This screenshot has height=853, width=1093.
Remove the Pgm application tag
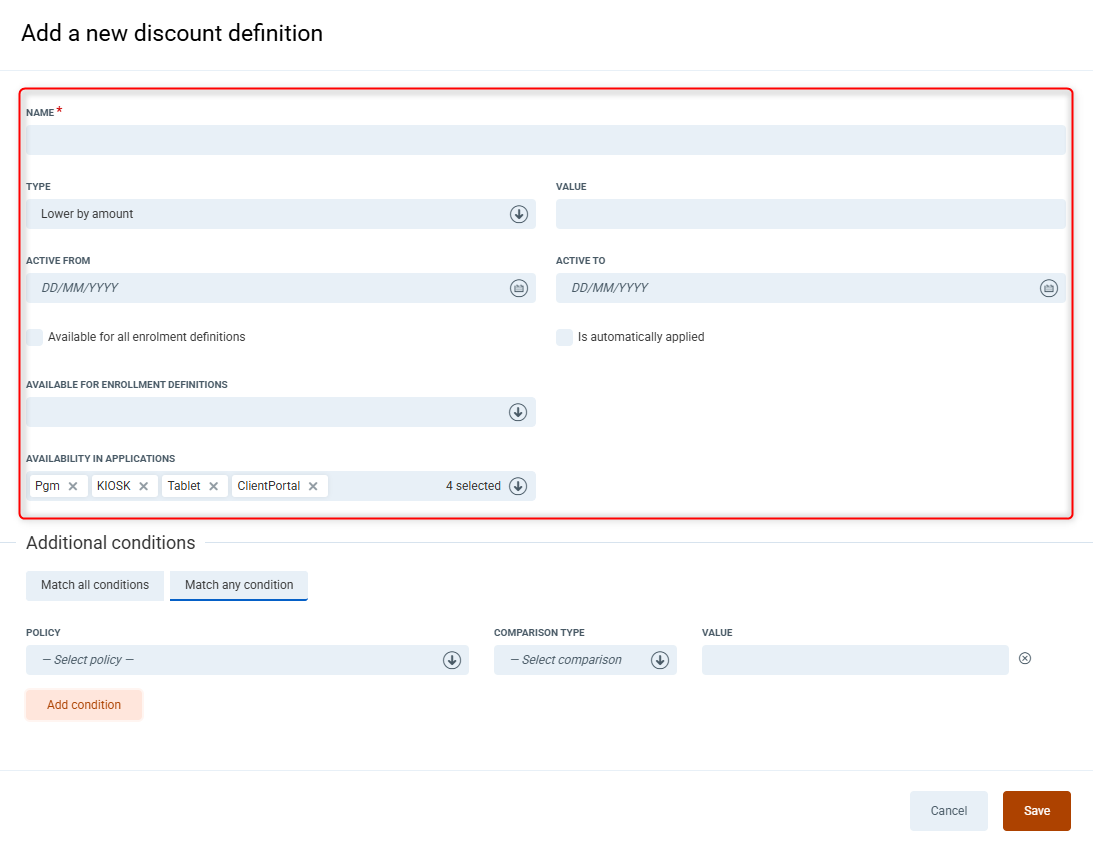pyautogui.click(x=73, y=487)
